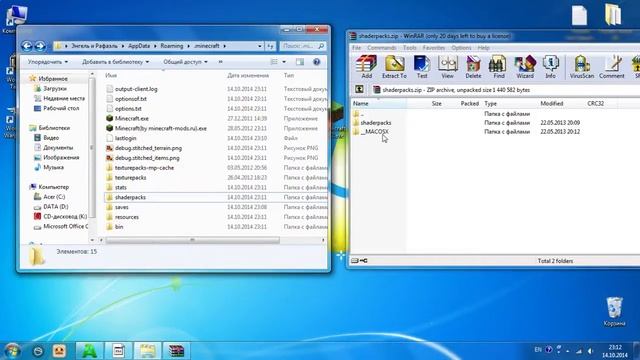640x360 pixels.
Task: Expand the arrow after Roaming in path
Action: point(188,46)
